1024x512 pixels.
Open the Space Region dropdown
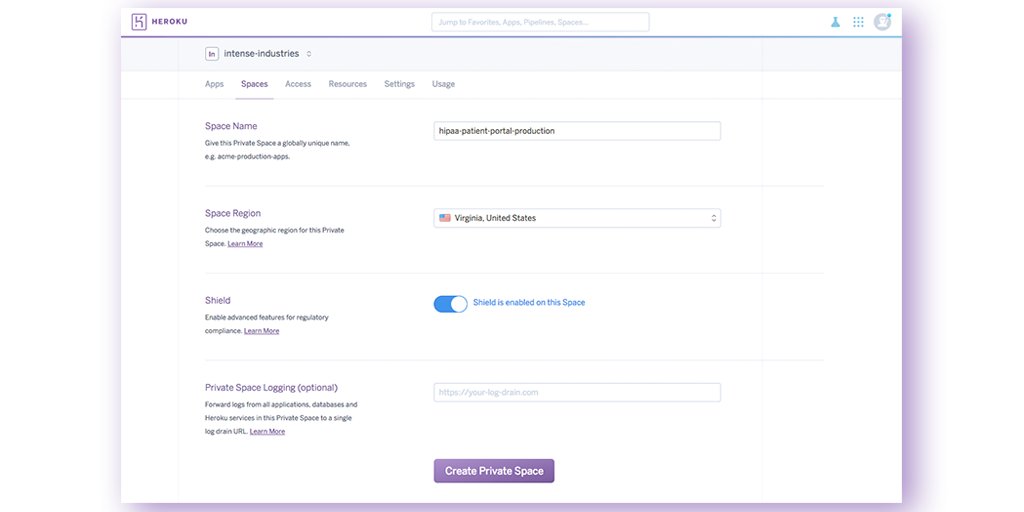click(x=577, y=218)
